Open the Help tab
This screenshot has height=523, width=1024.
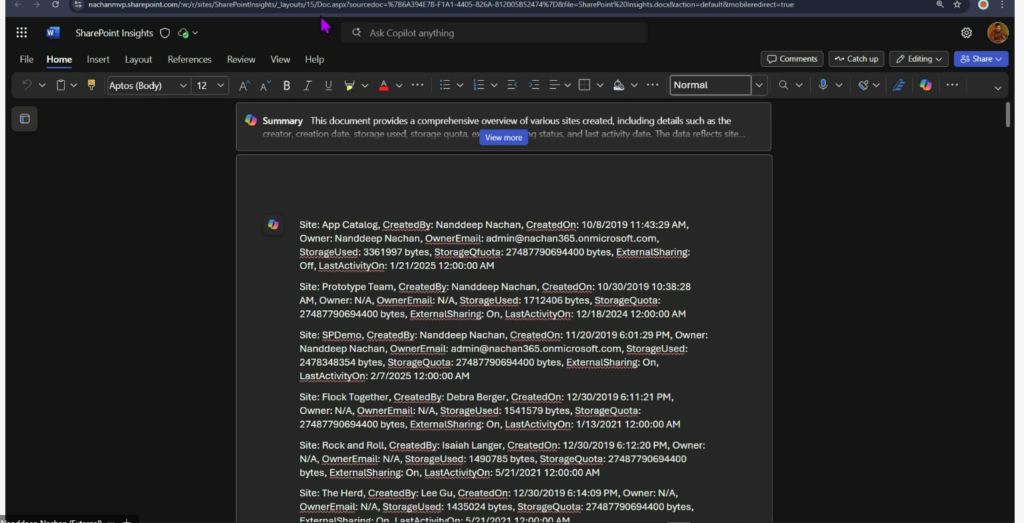click(x=314, y=59)
